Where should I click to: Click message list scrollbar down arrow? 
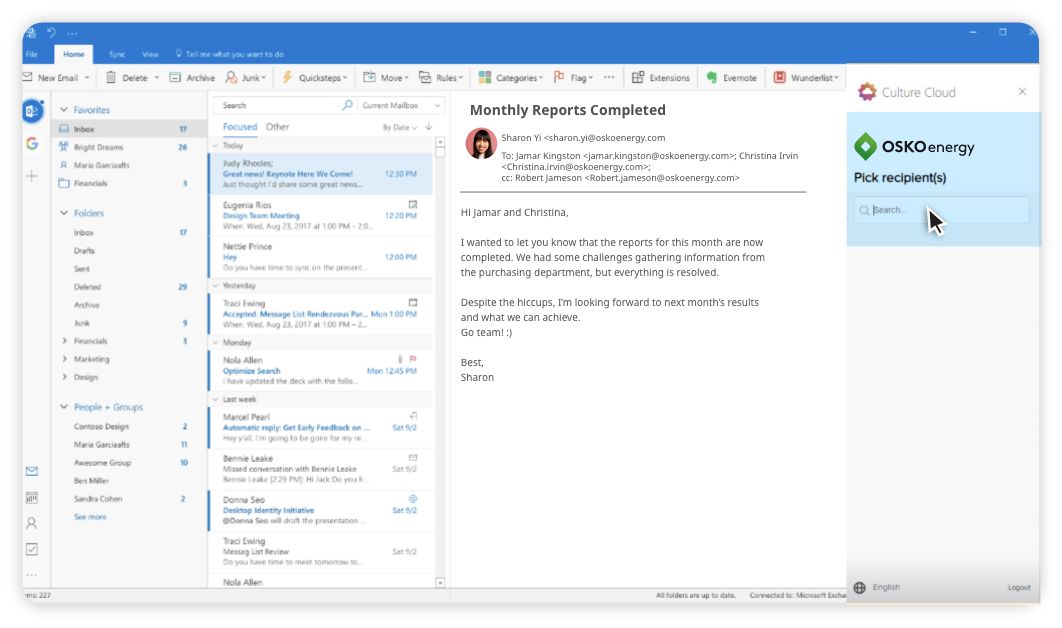[440, 583]
